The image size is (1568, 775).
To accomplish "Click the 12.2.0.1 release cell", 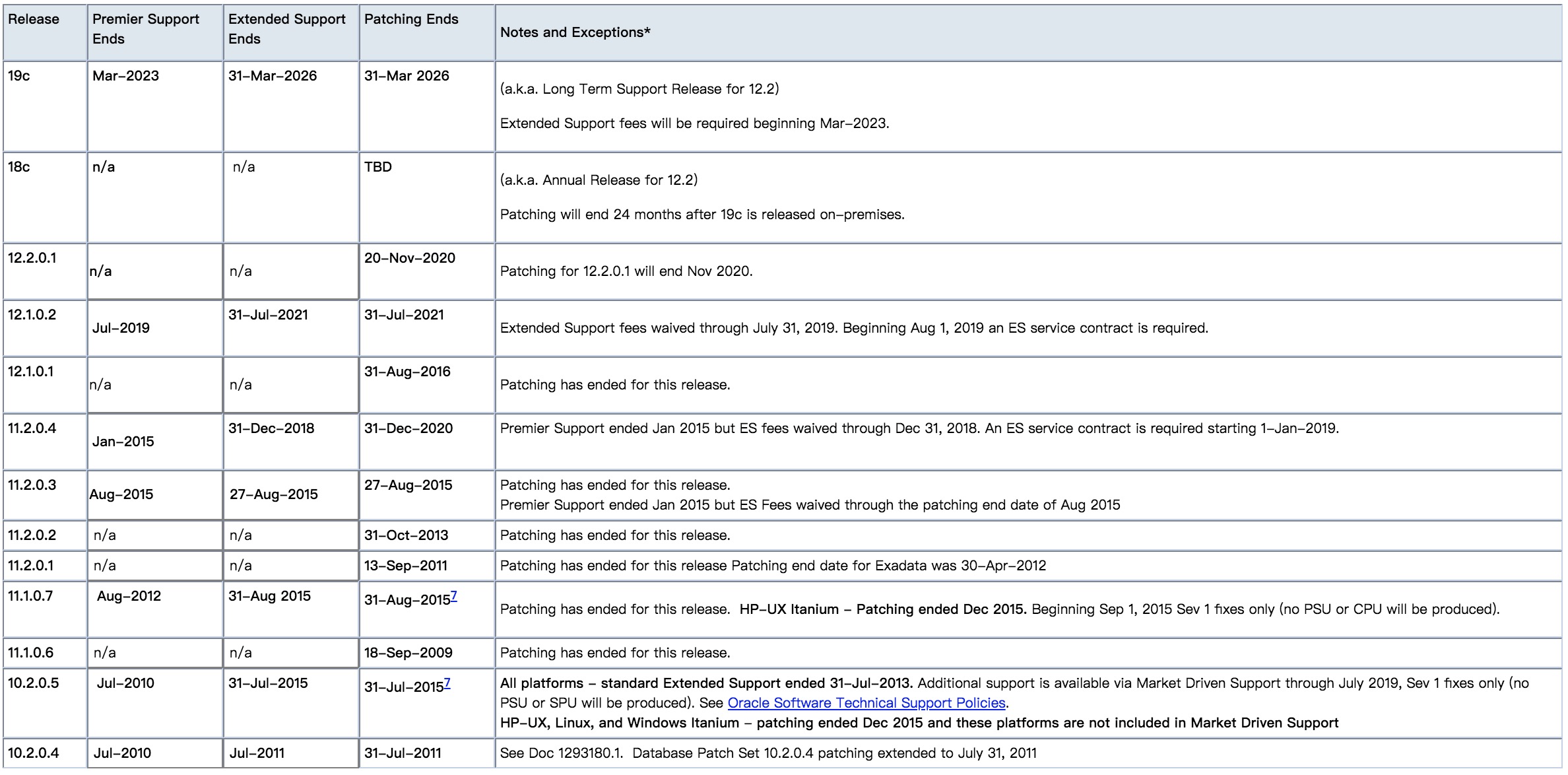I will (x=32, y=258).
